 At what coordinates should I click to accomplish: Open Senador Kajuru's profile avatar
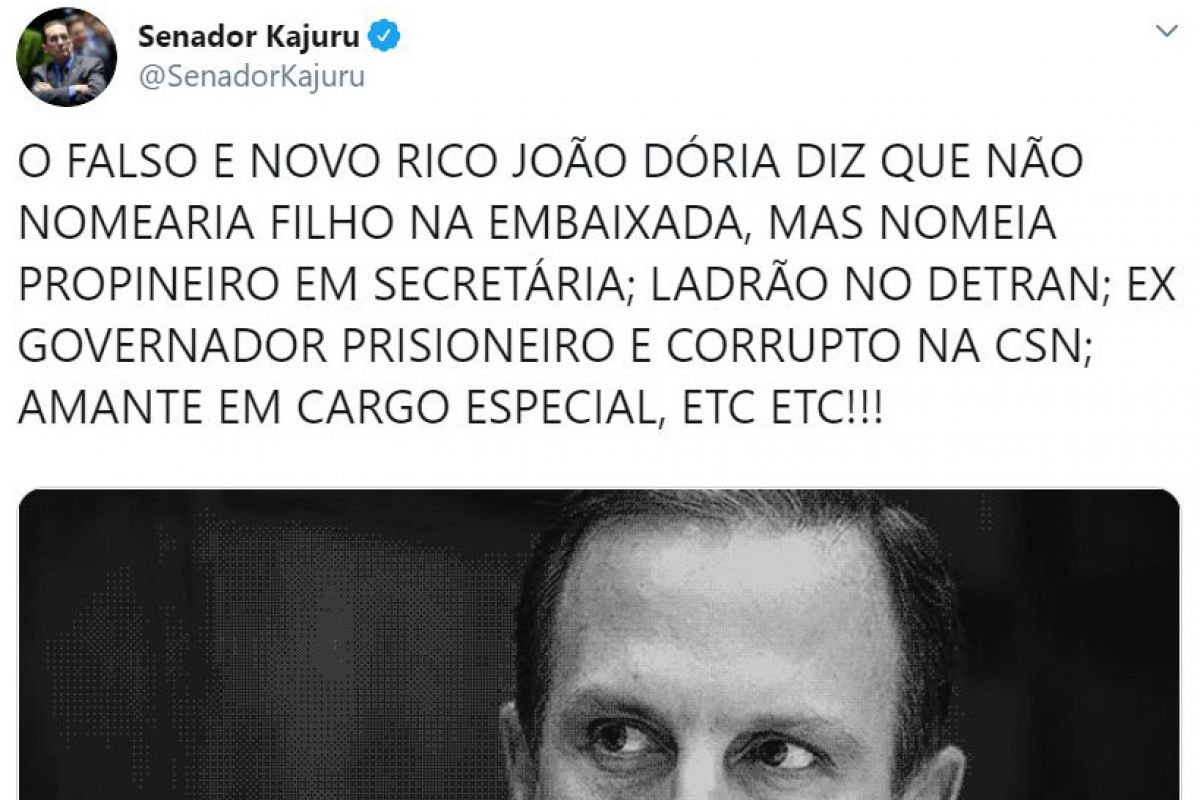(x=67, y=57)
